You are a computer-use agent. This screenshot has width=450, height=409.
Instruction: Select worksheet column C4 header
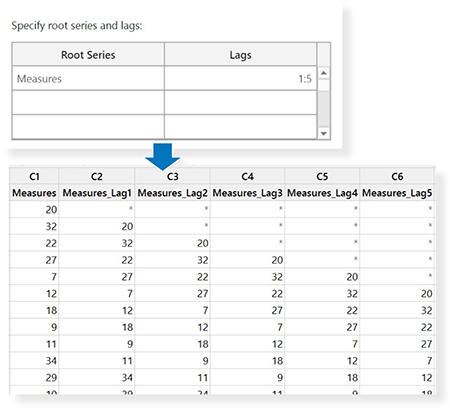(x=247, y=176)
